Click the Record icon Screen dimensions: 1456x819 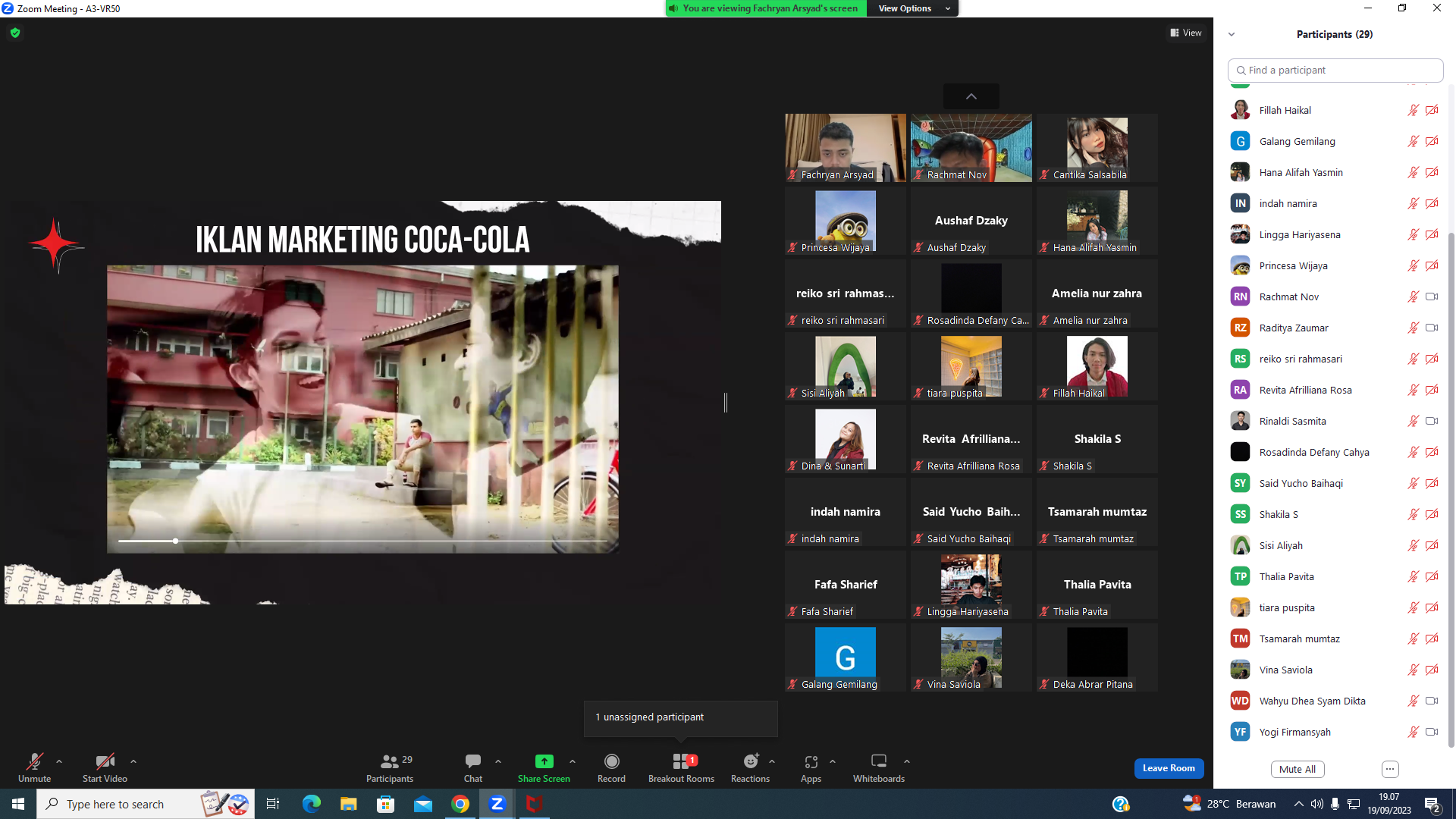click(x=611, y=761)
